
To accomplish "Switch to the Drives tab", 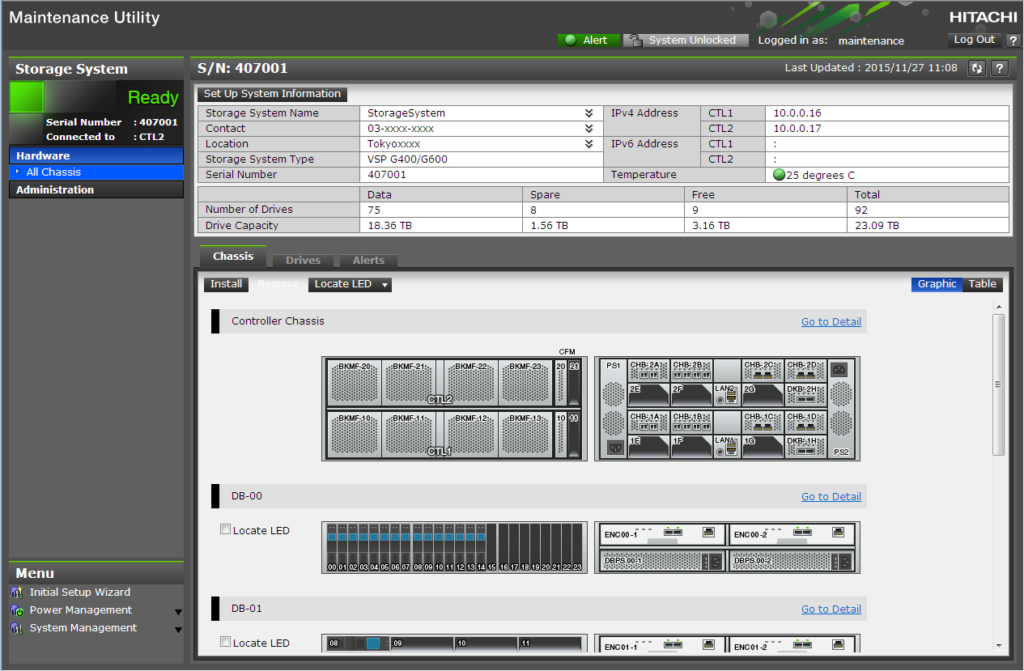I will pos(303,260).
